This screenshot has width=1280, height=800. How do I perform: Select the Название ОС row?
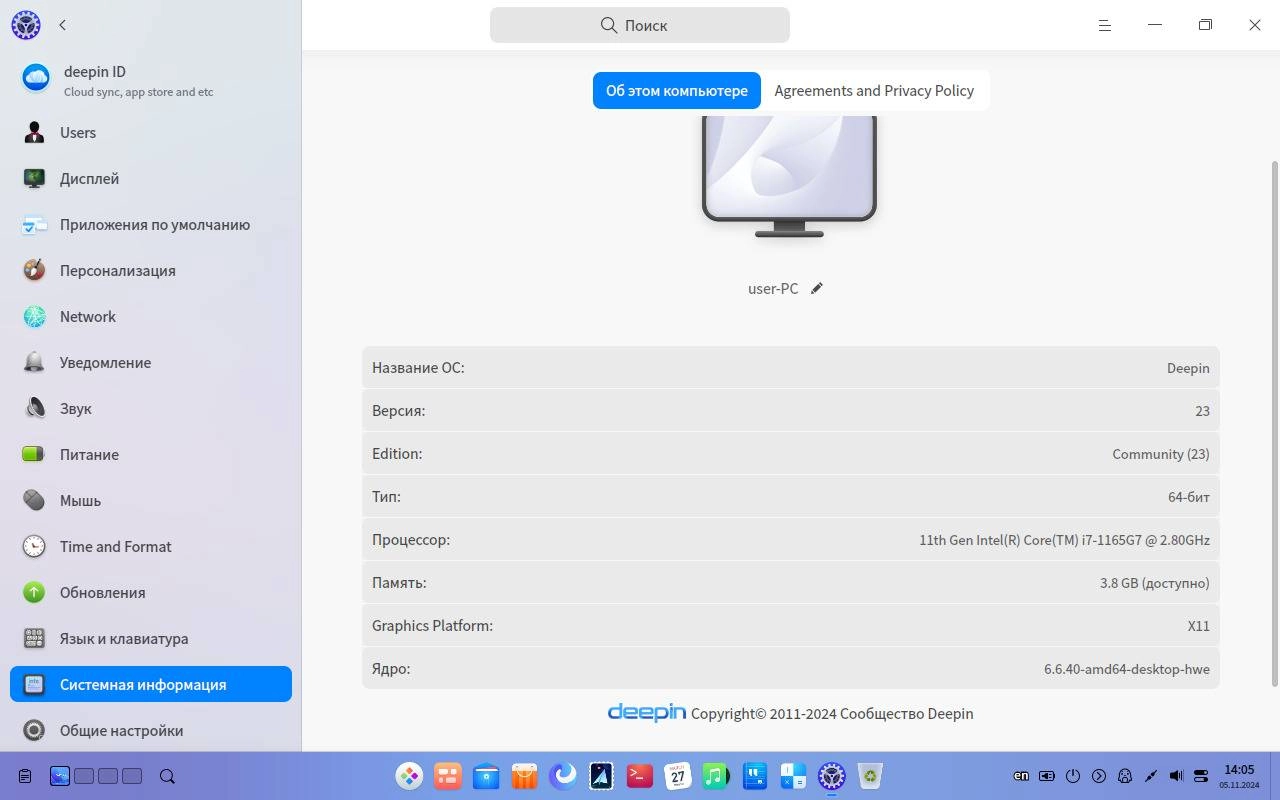tap(791, 367)
